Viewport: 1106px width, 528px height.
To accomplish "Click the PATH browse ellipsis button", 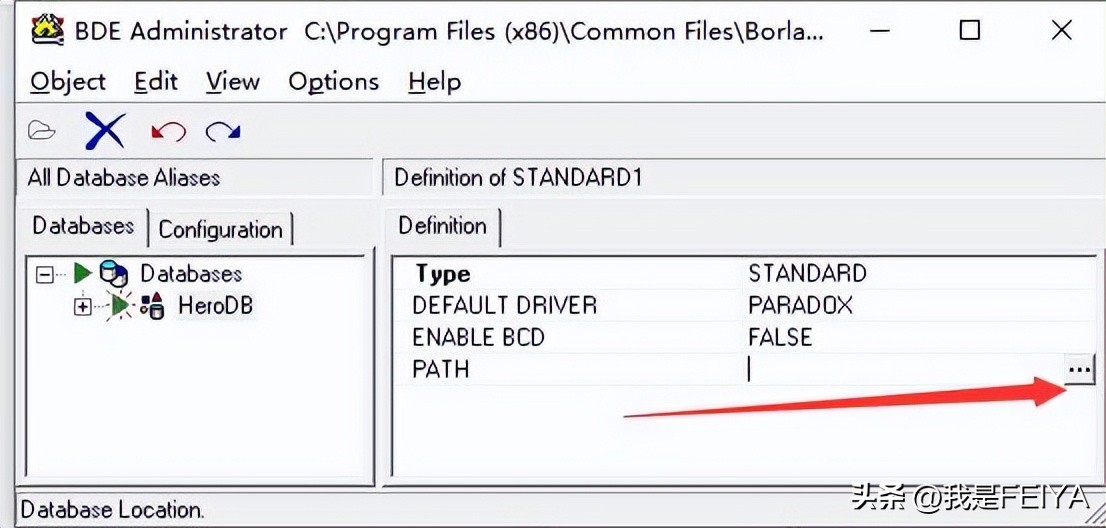I will [1079, 370].
